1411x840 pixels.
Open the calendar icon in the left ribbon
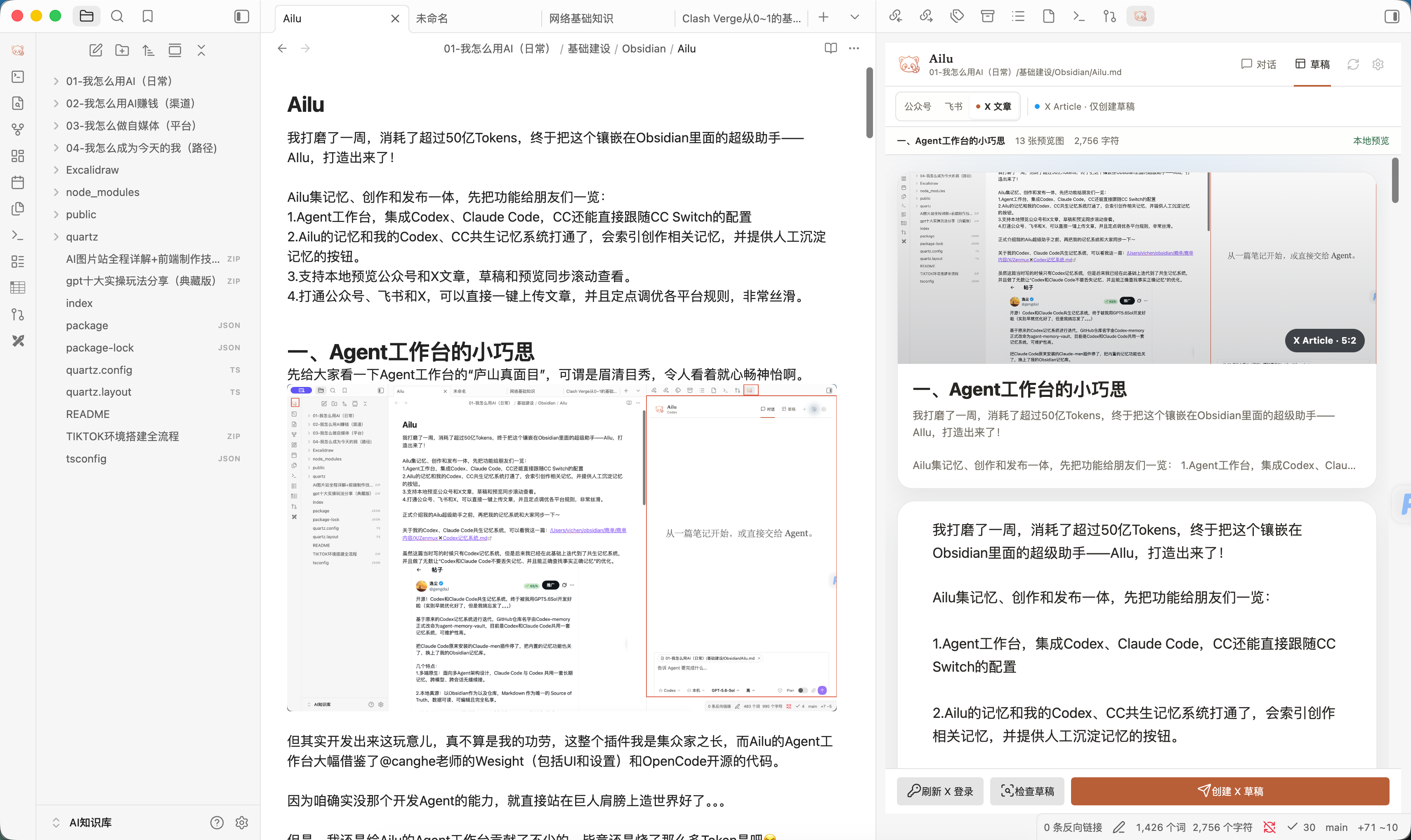18,182
